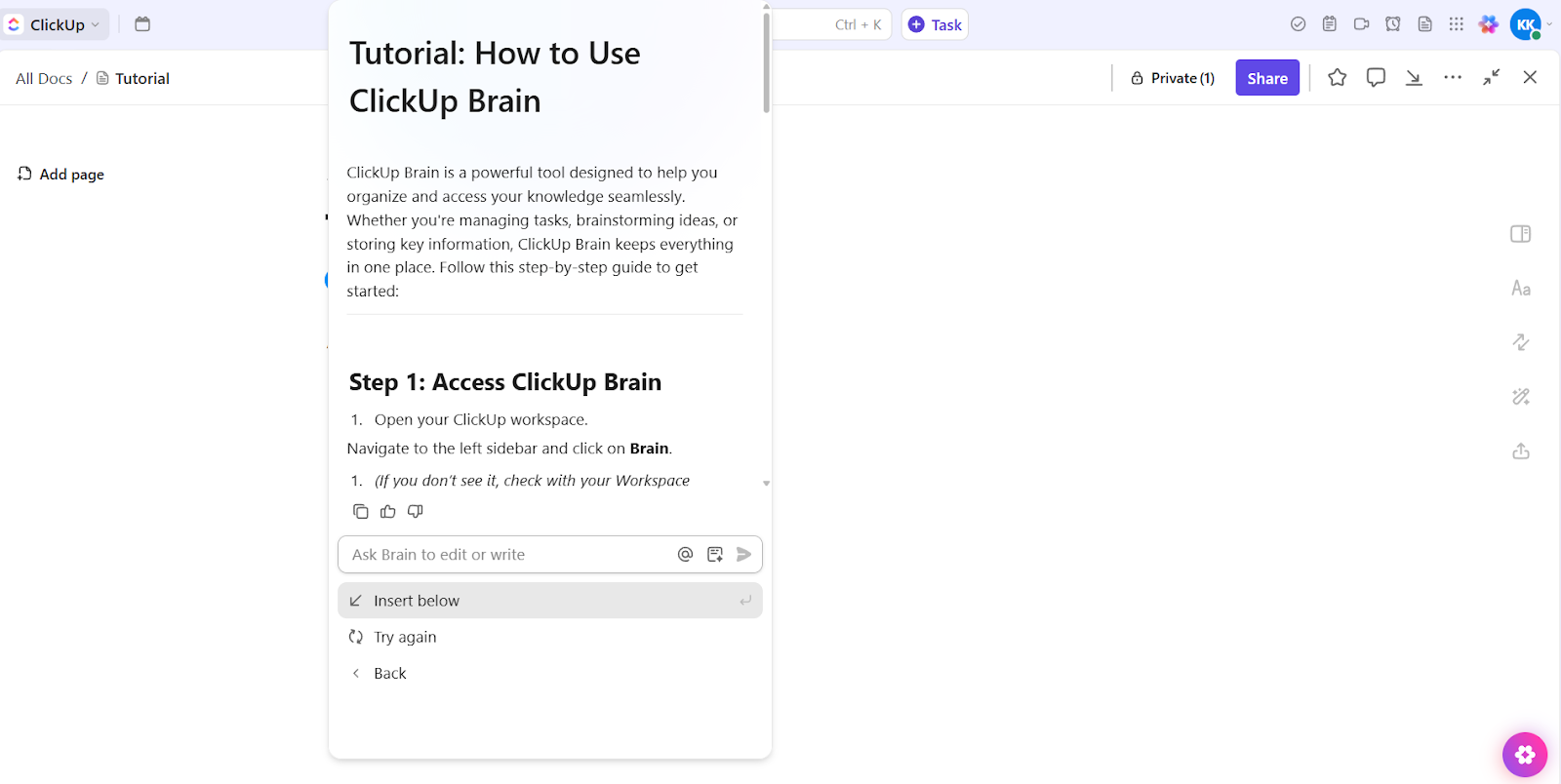Open the doc comments speech bubble icon
Viewport: 1561px width, 784px height.
click(1376, 78)
